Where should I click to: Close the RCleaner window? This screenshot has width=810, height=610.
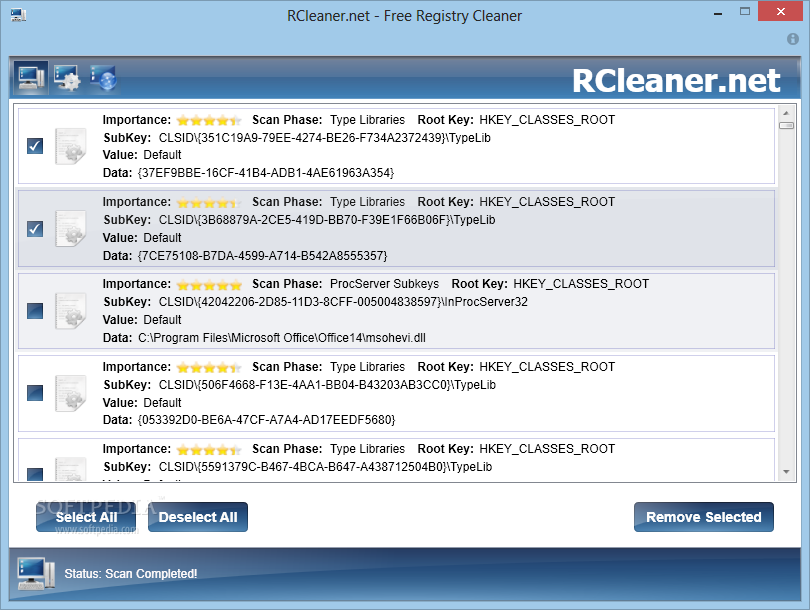(781, 11)
